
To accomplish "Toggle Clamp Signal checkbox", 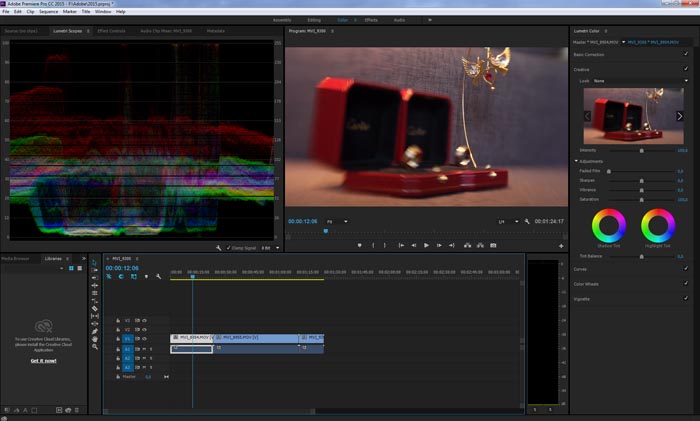I will [229, 248].
